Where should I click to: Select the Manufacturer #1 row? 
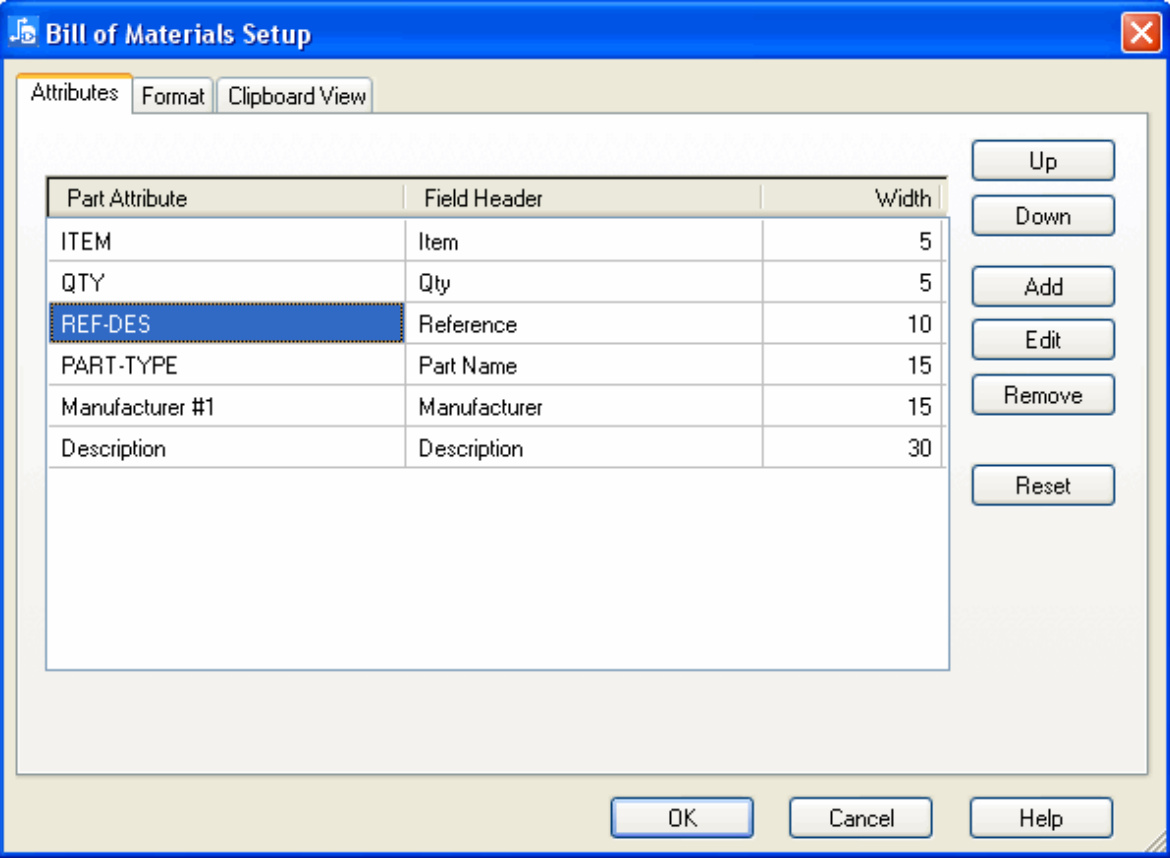click(138, 407)
